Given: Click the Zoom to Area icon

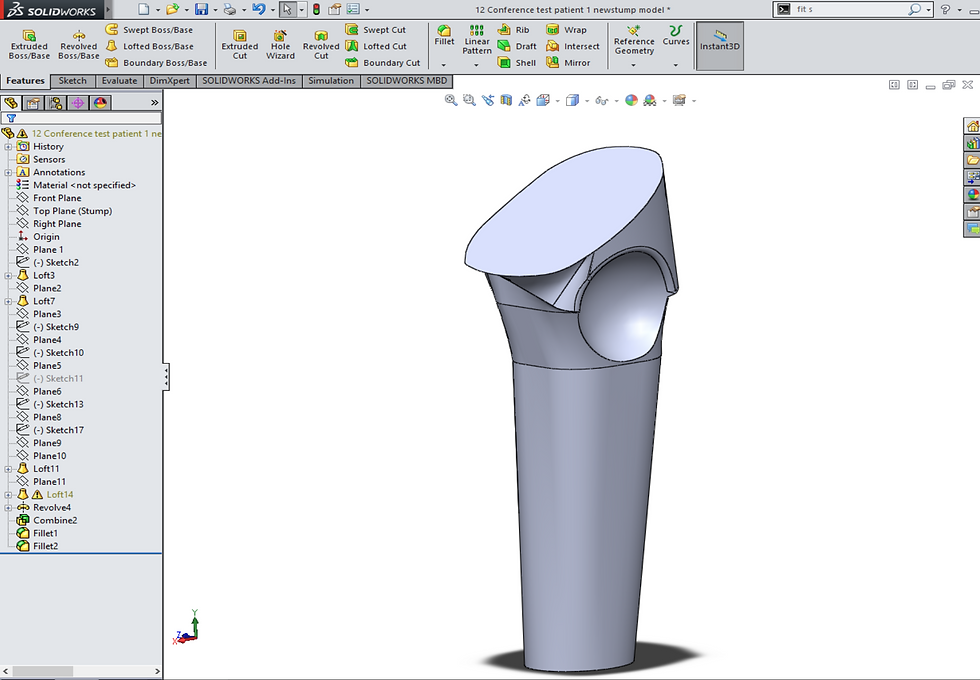Looking at the screenshot, I should (469, 100).
